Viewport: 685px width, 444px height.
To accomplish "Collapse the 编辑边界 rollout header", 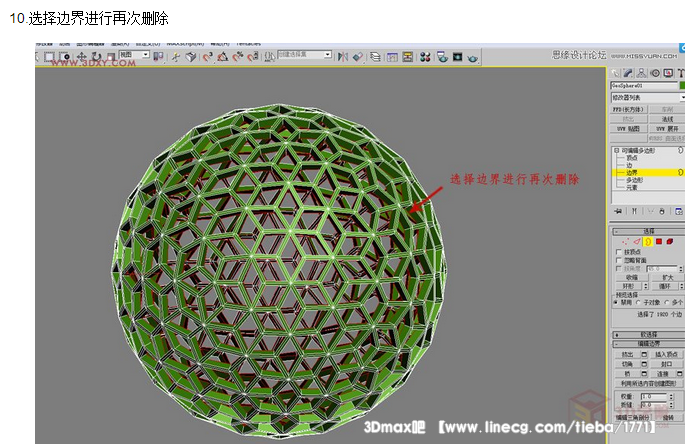I will pos(648,344).
